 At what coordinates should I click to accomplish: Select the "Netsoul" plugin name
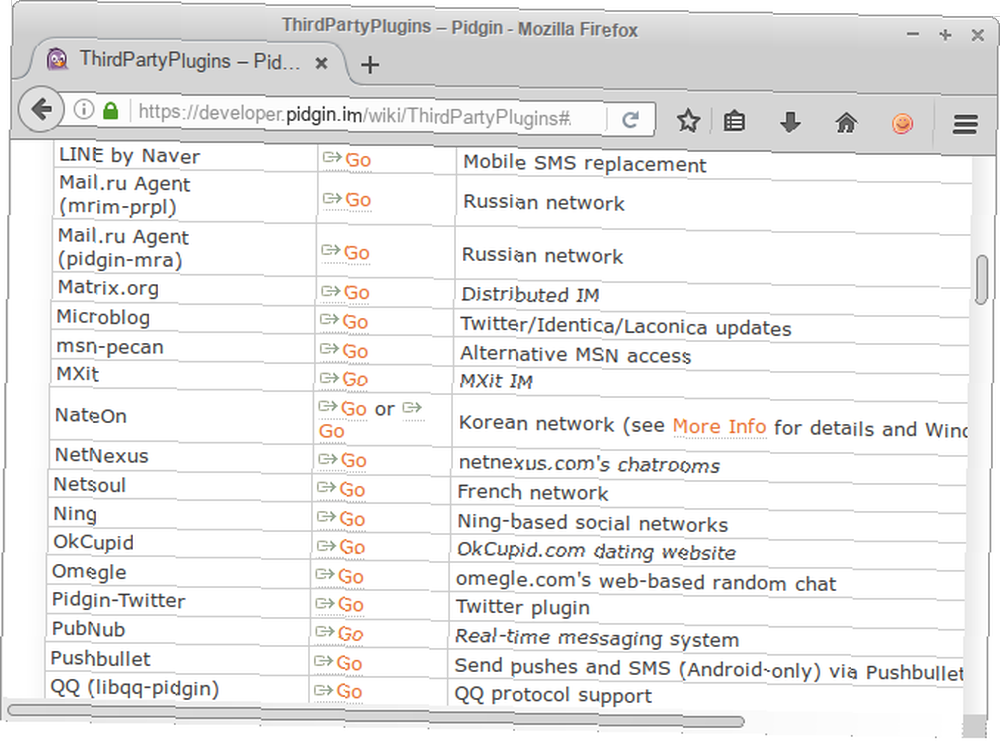[x=90, y=485]
